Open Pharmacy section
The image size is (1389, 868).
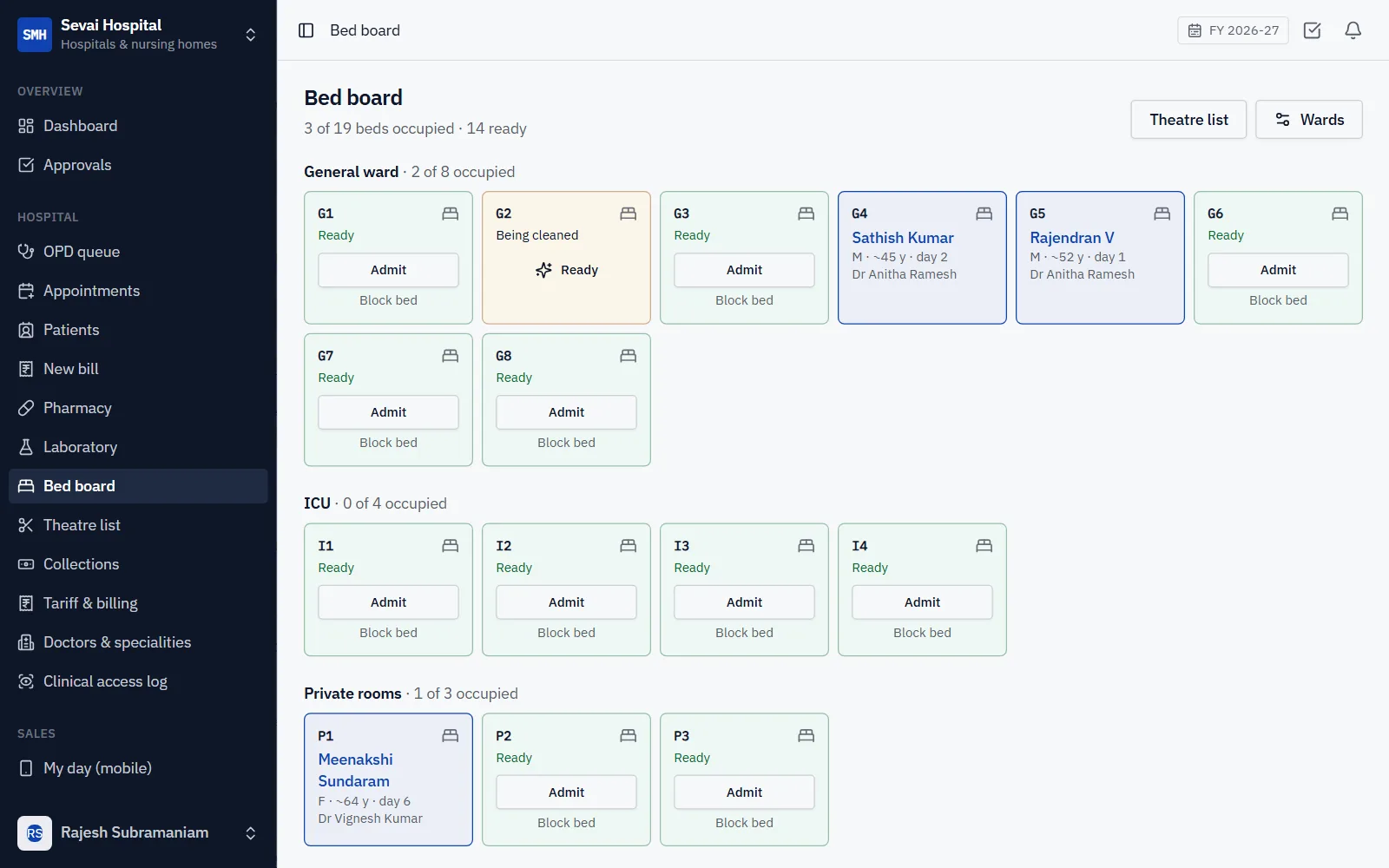pos(138,408)
